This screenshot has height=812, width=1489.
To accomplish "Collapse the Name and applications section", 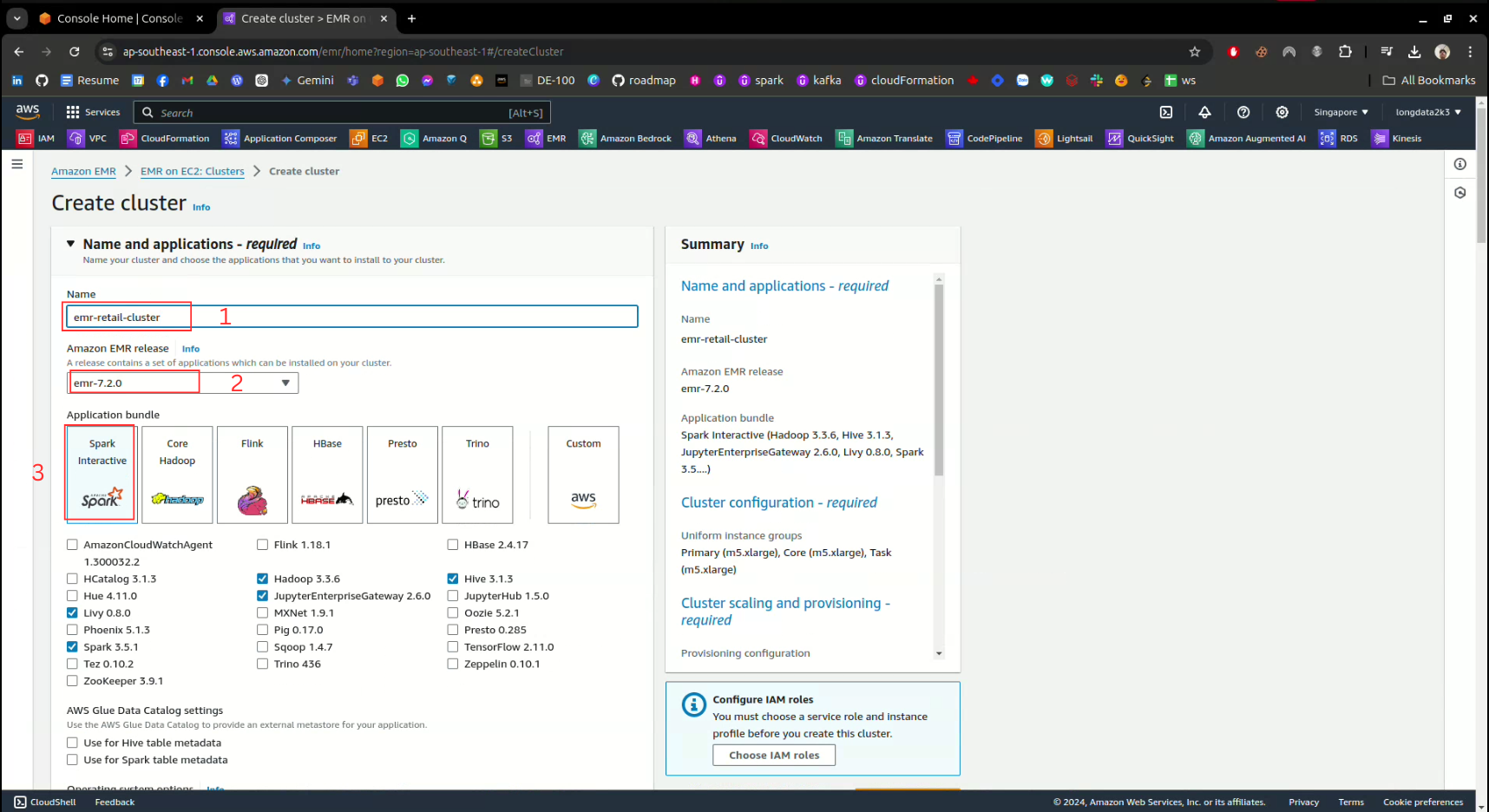I will 71,245.
